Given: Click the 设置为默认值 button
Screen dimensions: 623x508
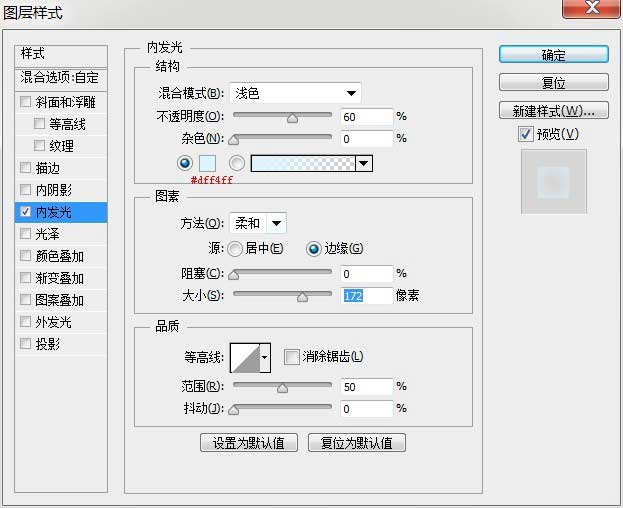Looking at the screenshot, I should tap(249, 442).
